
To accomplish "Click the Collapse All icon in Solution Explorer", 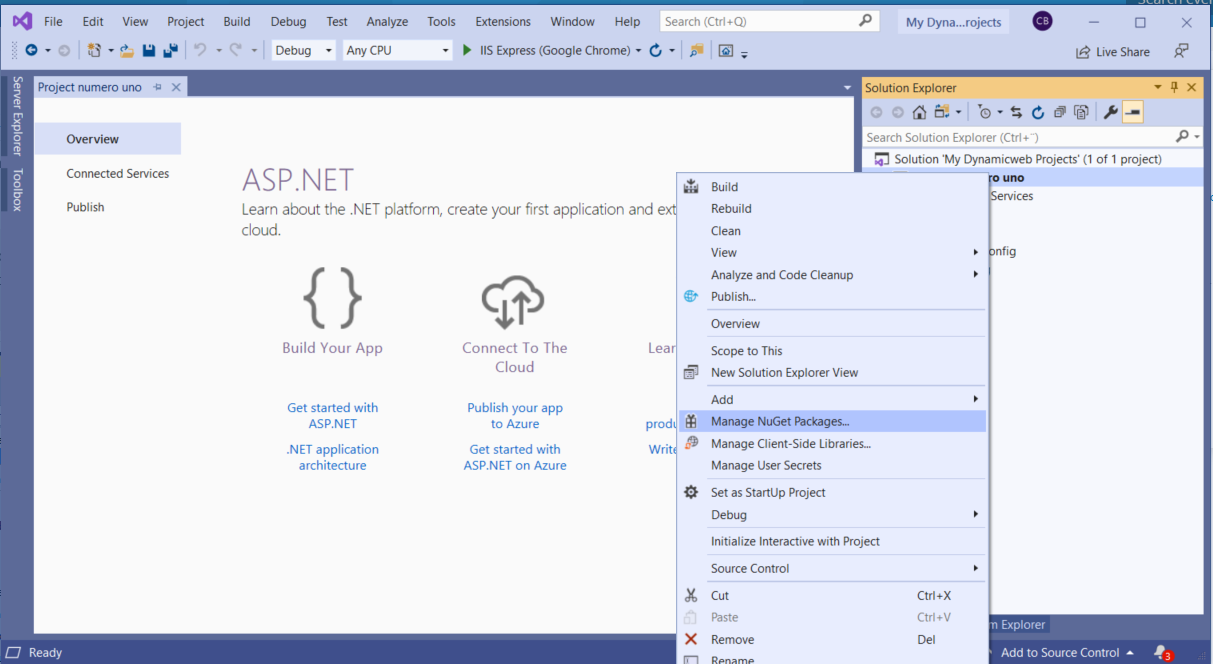I will (x=1059, y=113).
